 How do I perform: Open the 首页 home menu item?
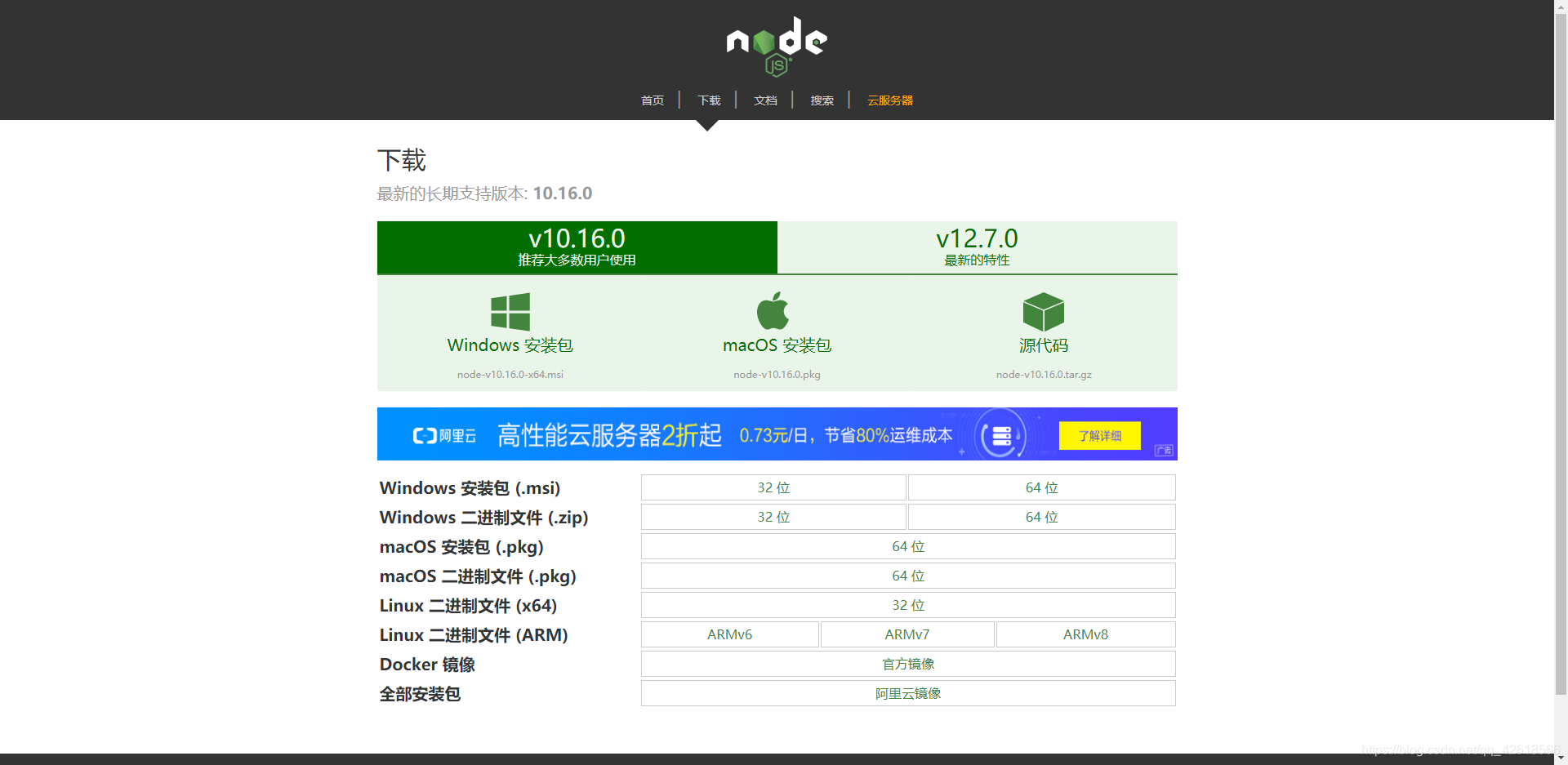pos(653,100)
